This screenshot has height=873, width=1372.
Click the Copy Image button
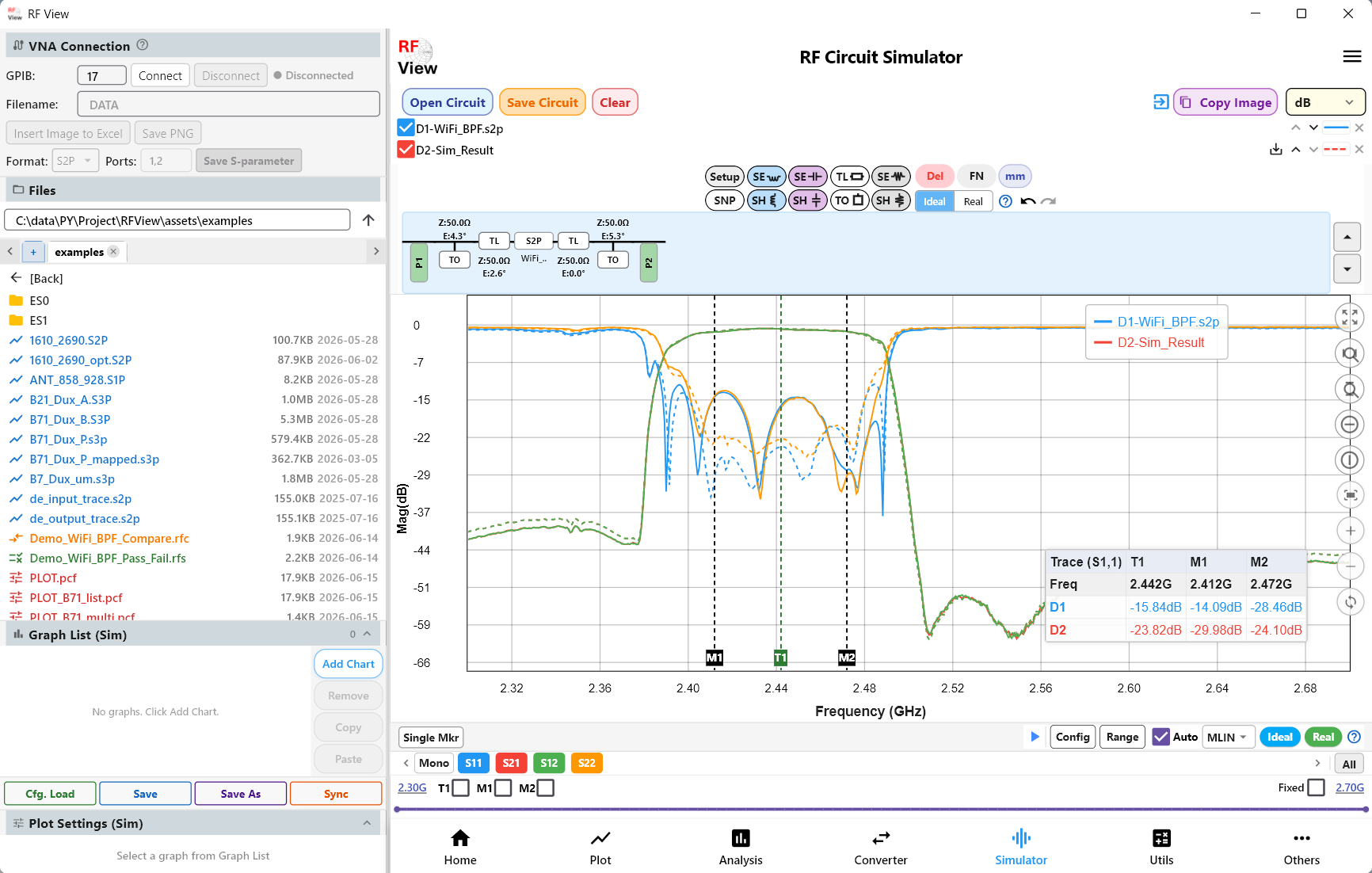point(1225,102)
